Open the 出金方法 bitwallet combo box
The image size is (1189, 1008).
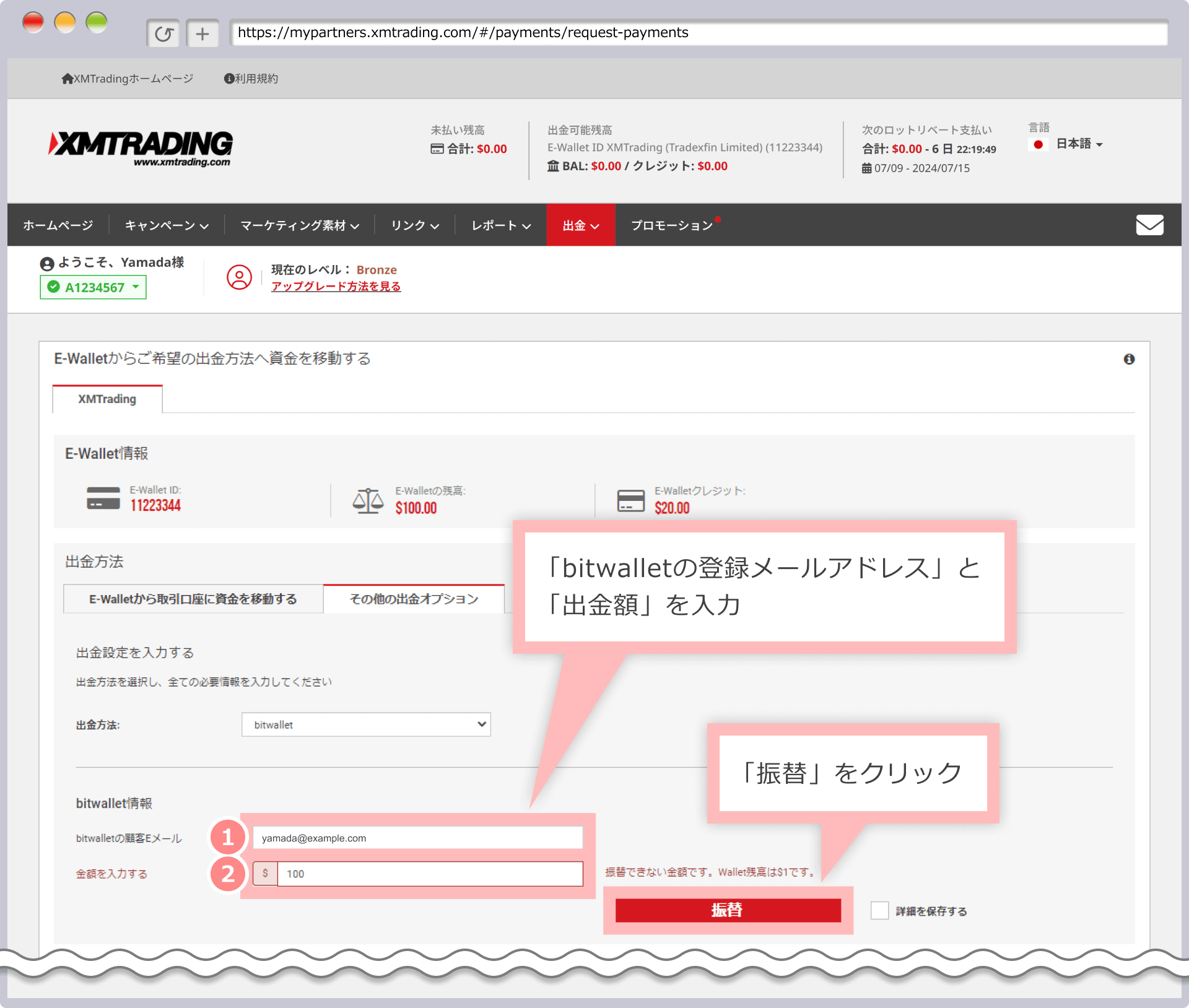(366, 724)
